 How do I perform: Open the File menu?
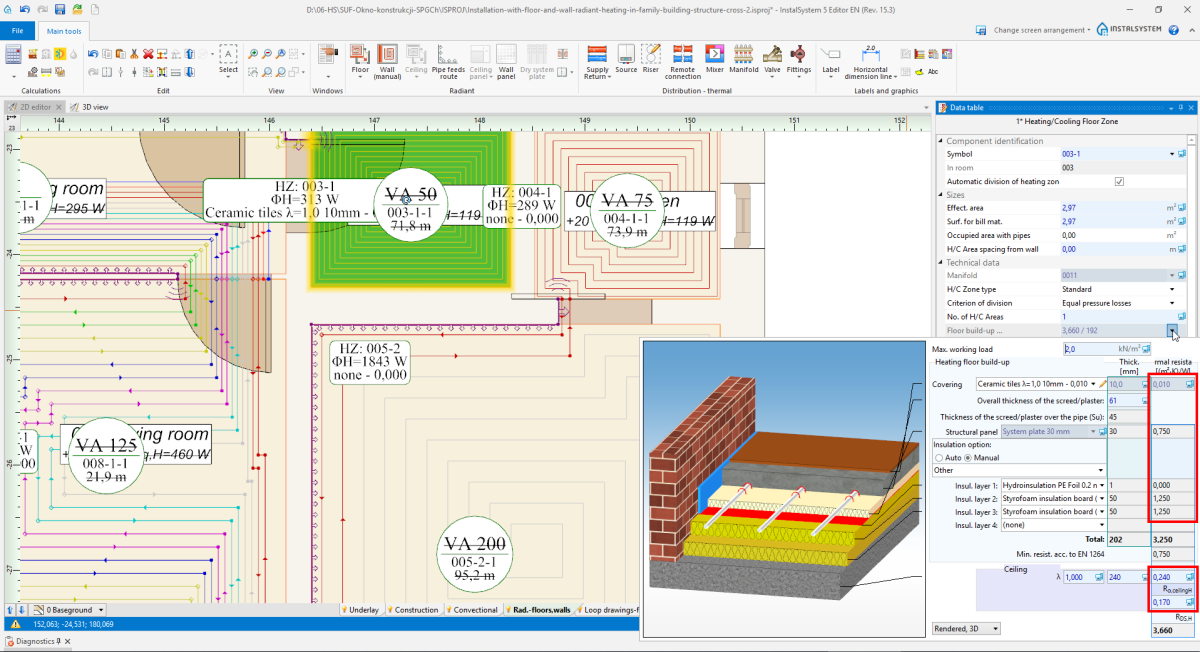point(18,31)
